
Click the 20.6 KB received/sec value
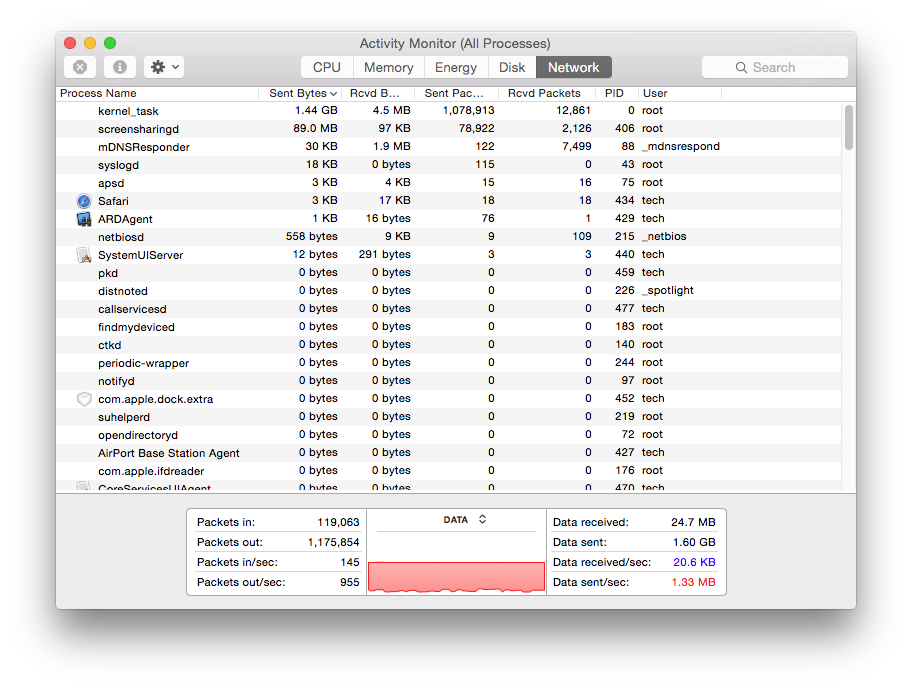click(694, 562)
